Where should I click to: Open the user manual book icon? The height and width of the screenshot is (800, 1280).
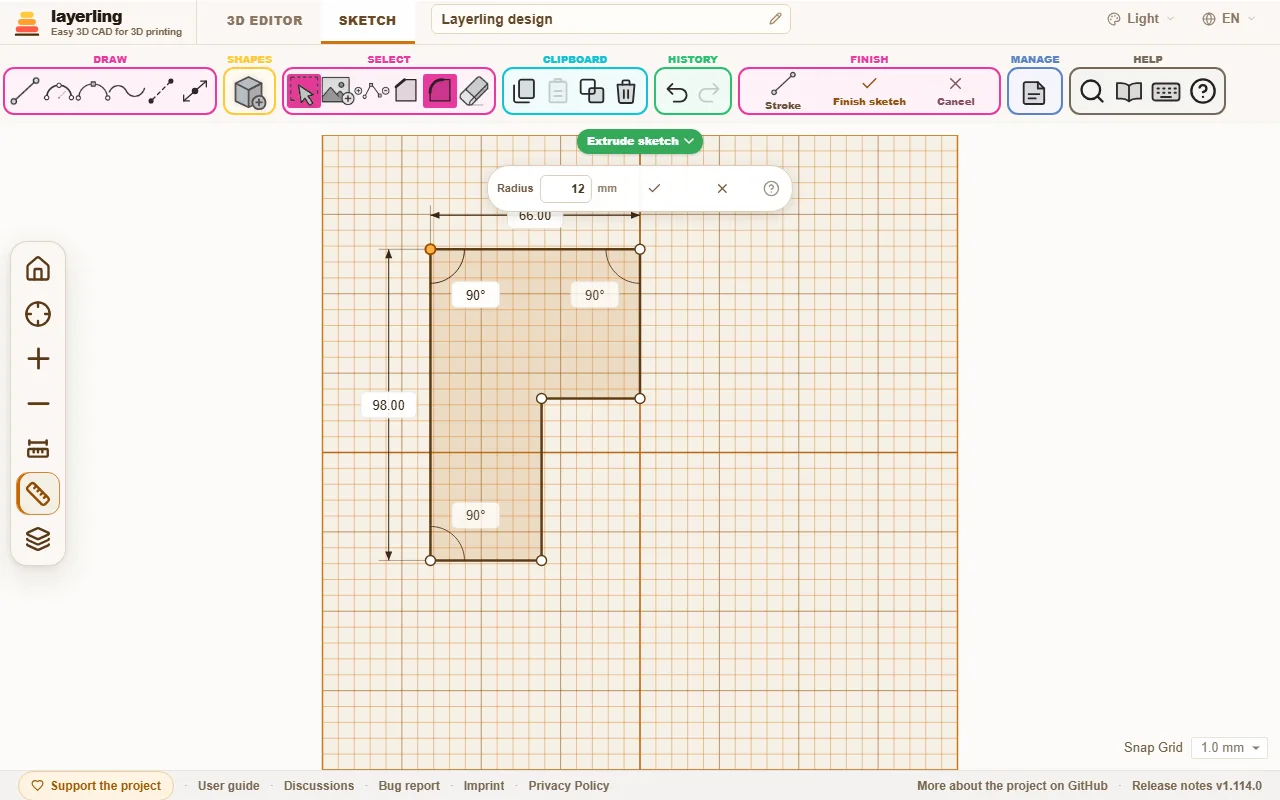tap(1129, 92)
